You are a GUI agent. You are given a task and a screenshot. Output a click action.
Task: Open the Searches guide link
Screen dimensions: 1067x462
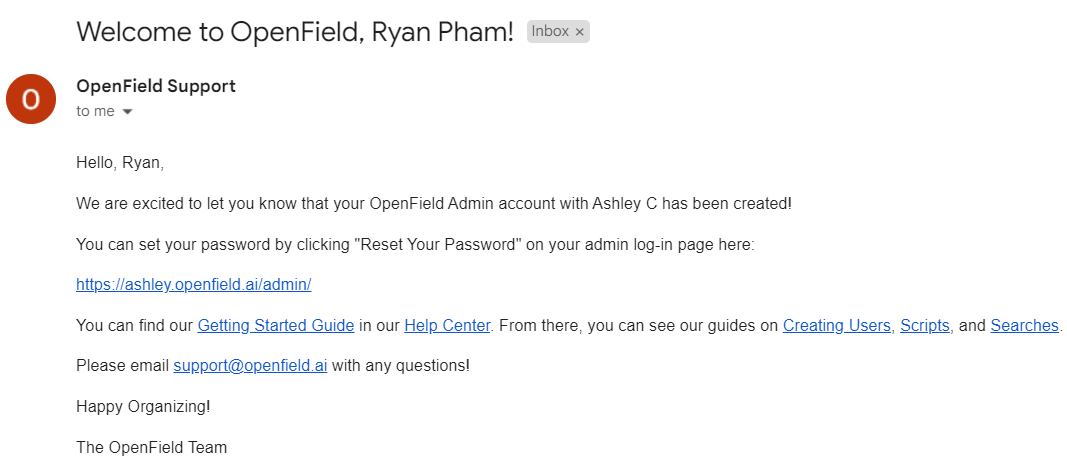coord(1024,325)
